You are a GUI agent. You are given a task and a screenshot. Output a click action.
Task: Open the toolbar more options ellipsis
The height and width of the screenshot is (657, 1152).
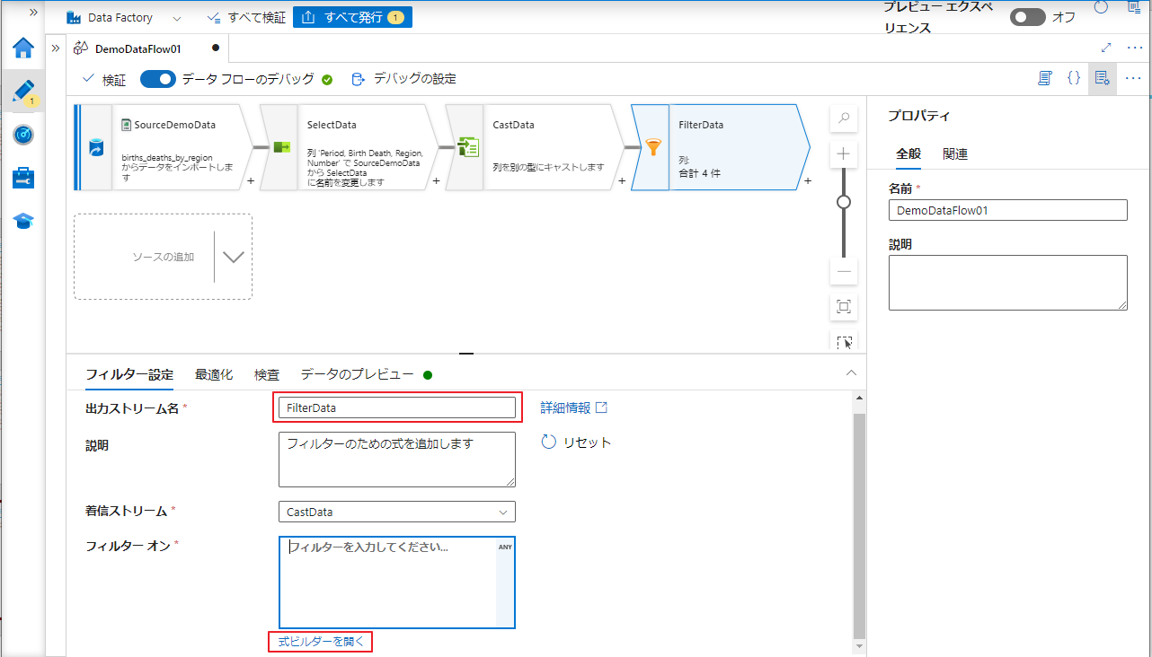[1133, 79]
